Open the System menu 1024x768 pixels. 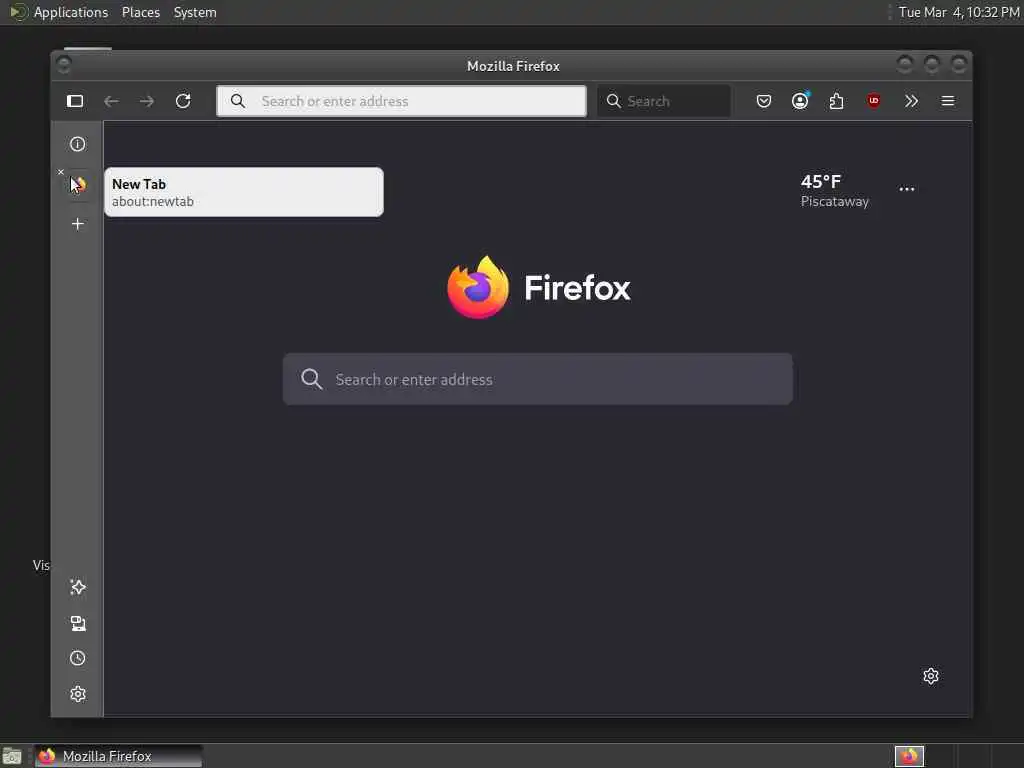(x=195, y=12)
